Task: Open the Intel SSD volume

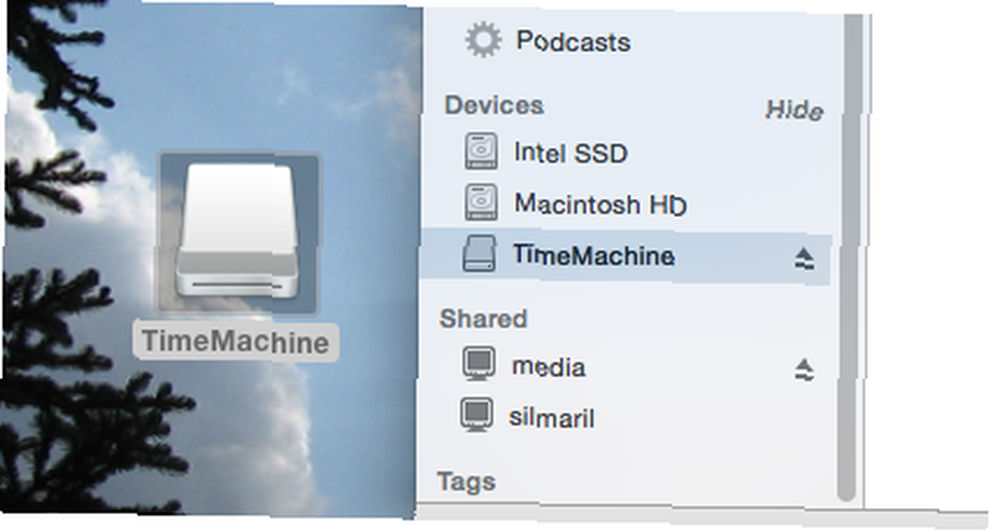Action: [x=571, y=153]
